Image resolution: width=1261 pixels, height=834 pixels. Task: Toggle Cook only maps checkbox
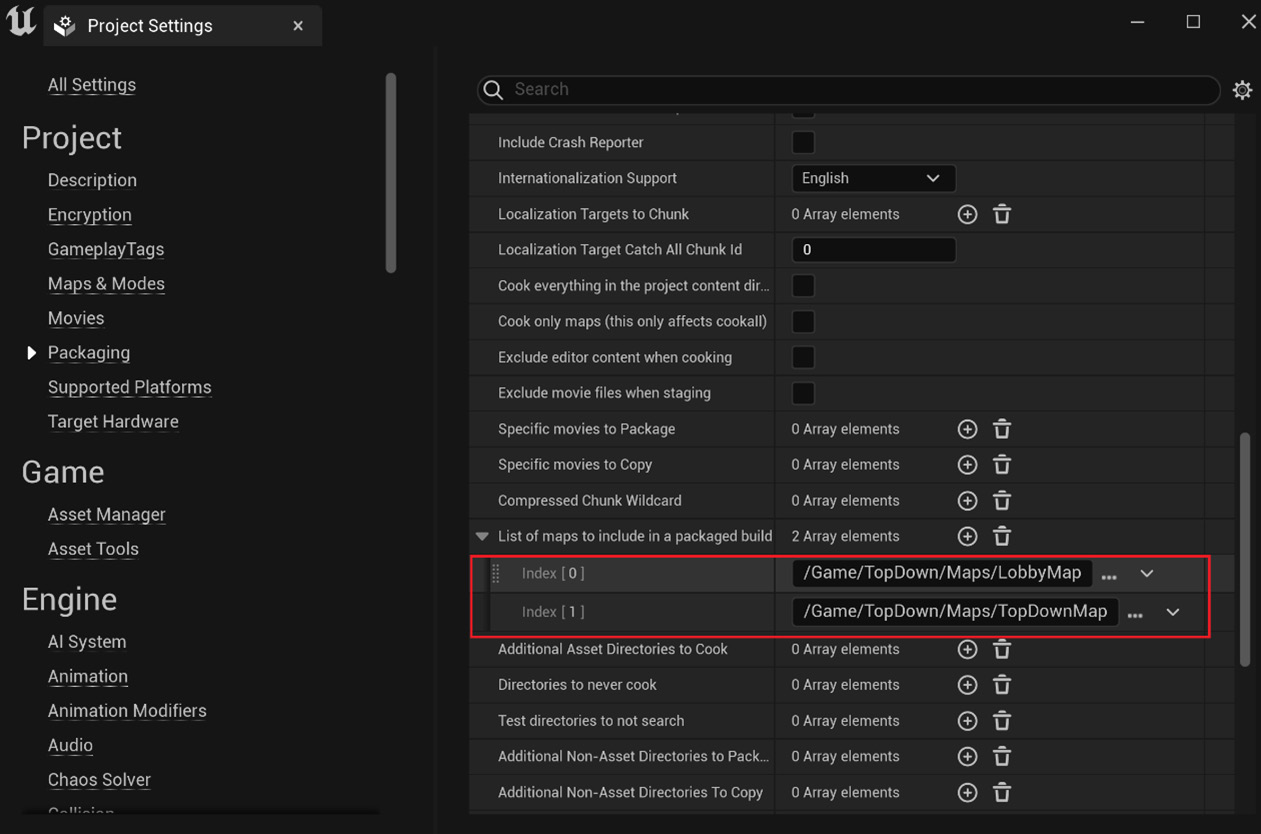point(803,321)
